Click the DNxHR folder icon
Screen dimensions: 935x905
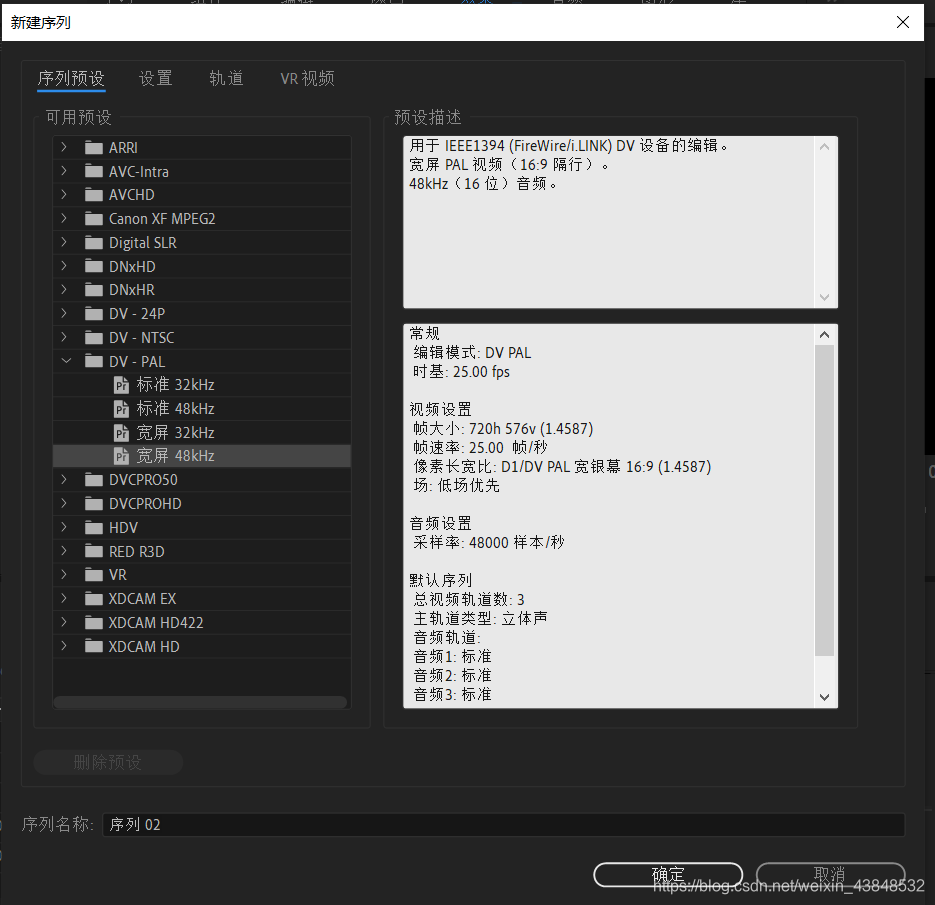[x=94, y=290]
